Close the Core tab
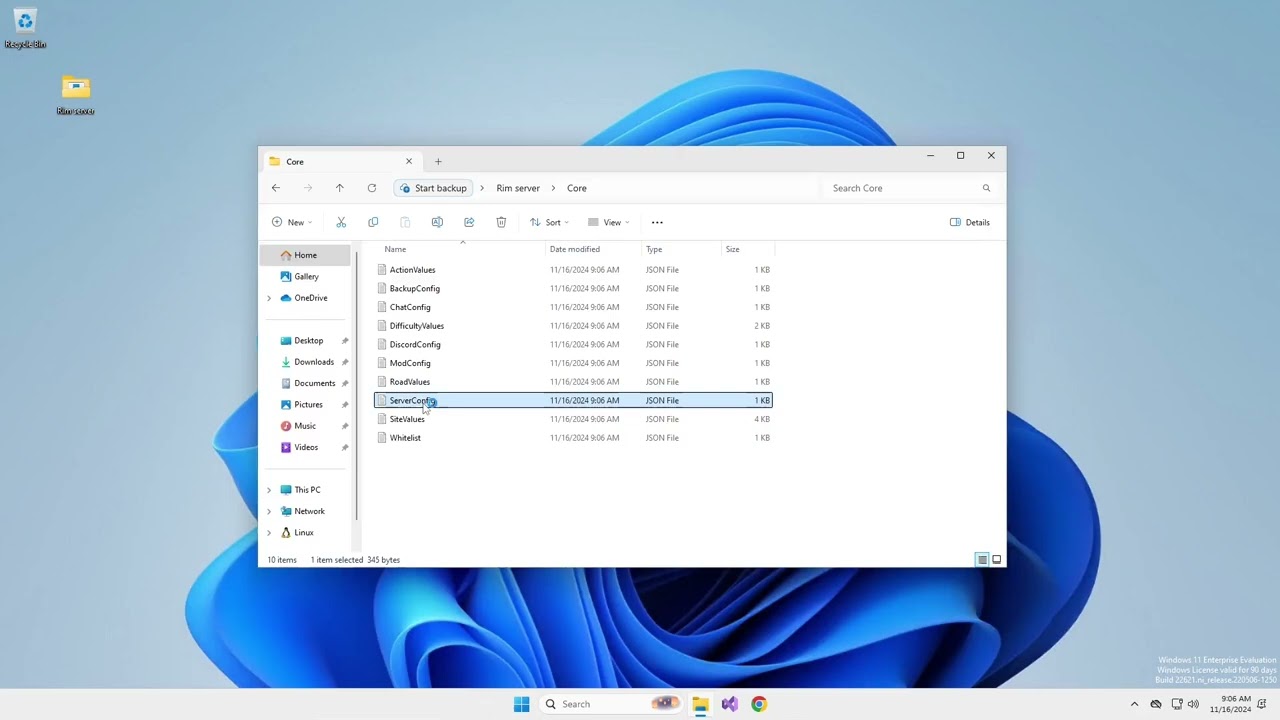This screenshot has width=1280, height=720. click(x=408, y=161)
